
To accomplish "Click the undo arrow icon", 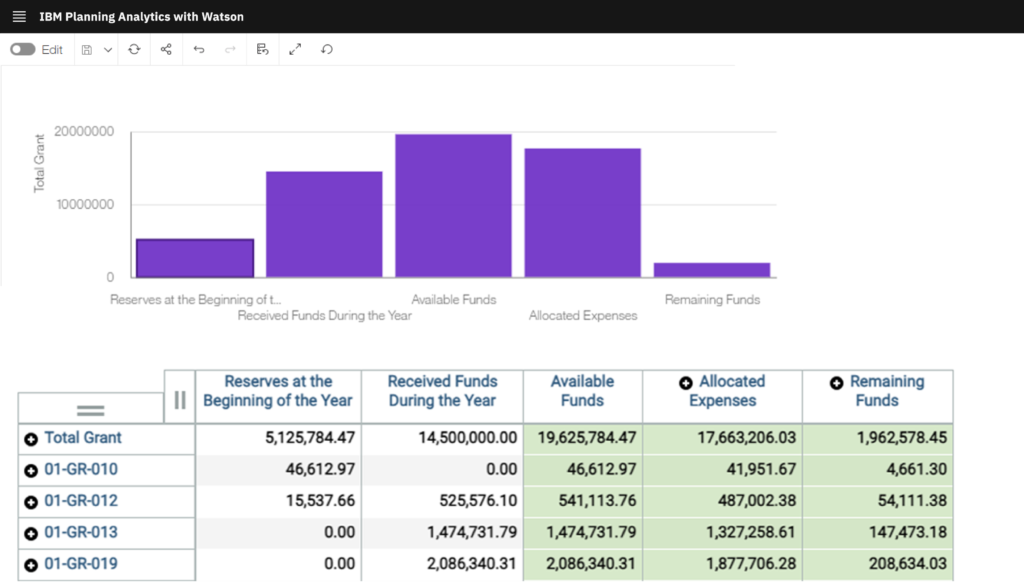I will 199,49.
